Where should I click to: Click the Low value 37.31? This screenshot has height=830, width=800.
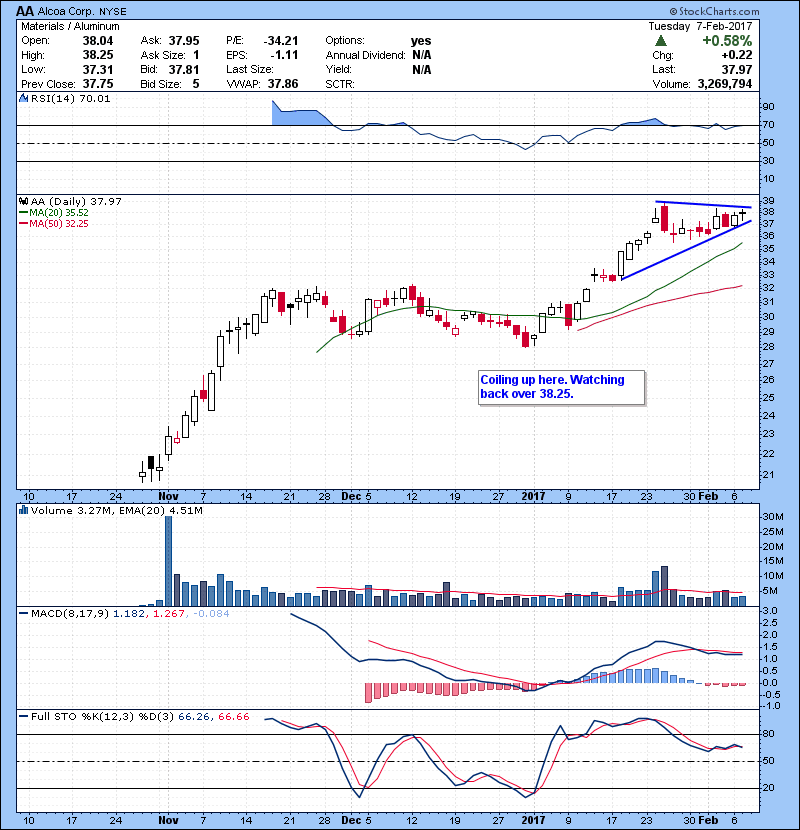coord(98,69)
